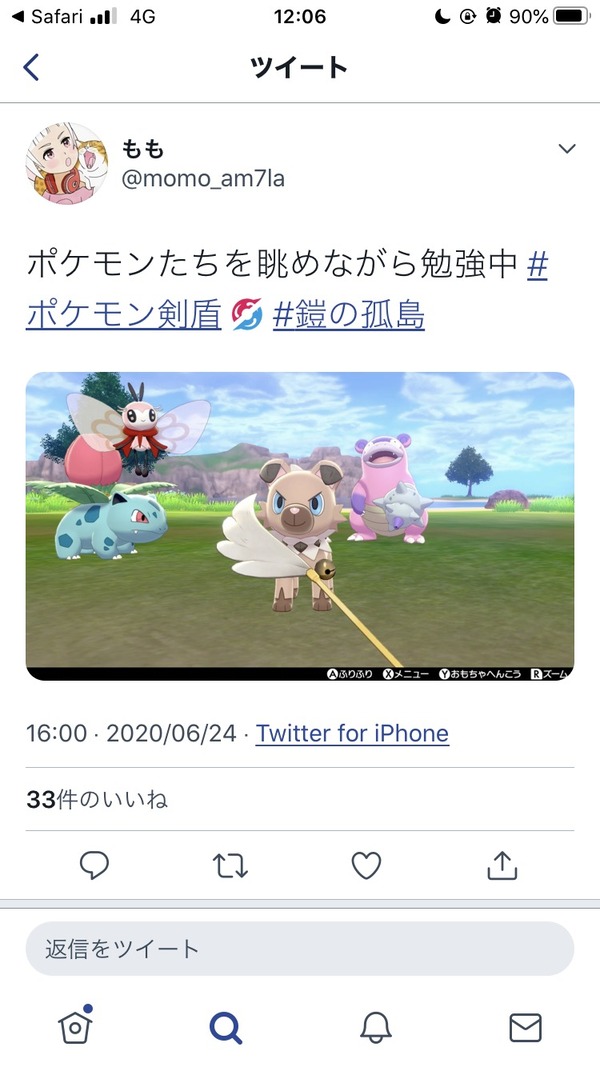Open the Pokémon game screenshot image

pyautogui.click(x=300, y=526)
